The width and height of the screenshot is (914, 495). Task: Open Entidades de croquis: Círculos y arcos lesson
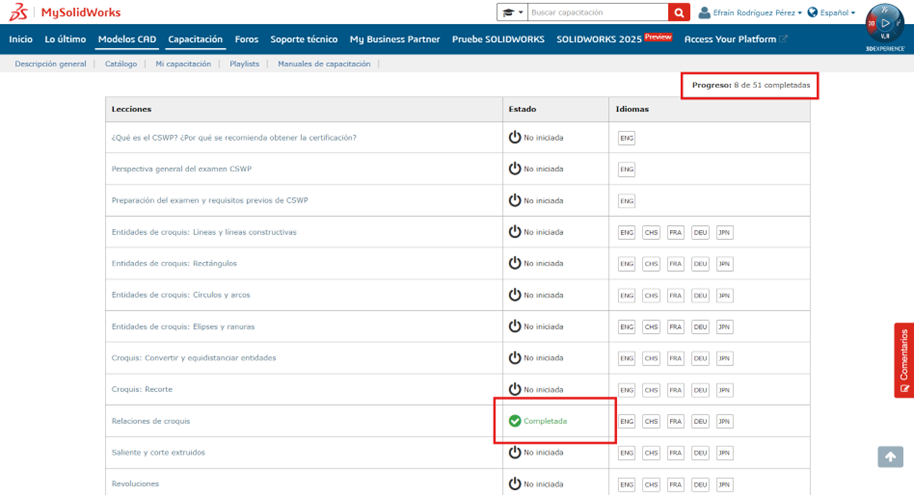coord(181,295)
